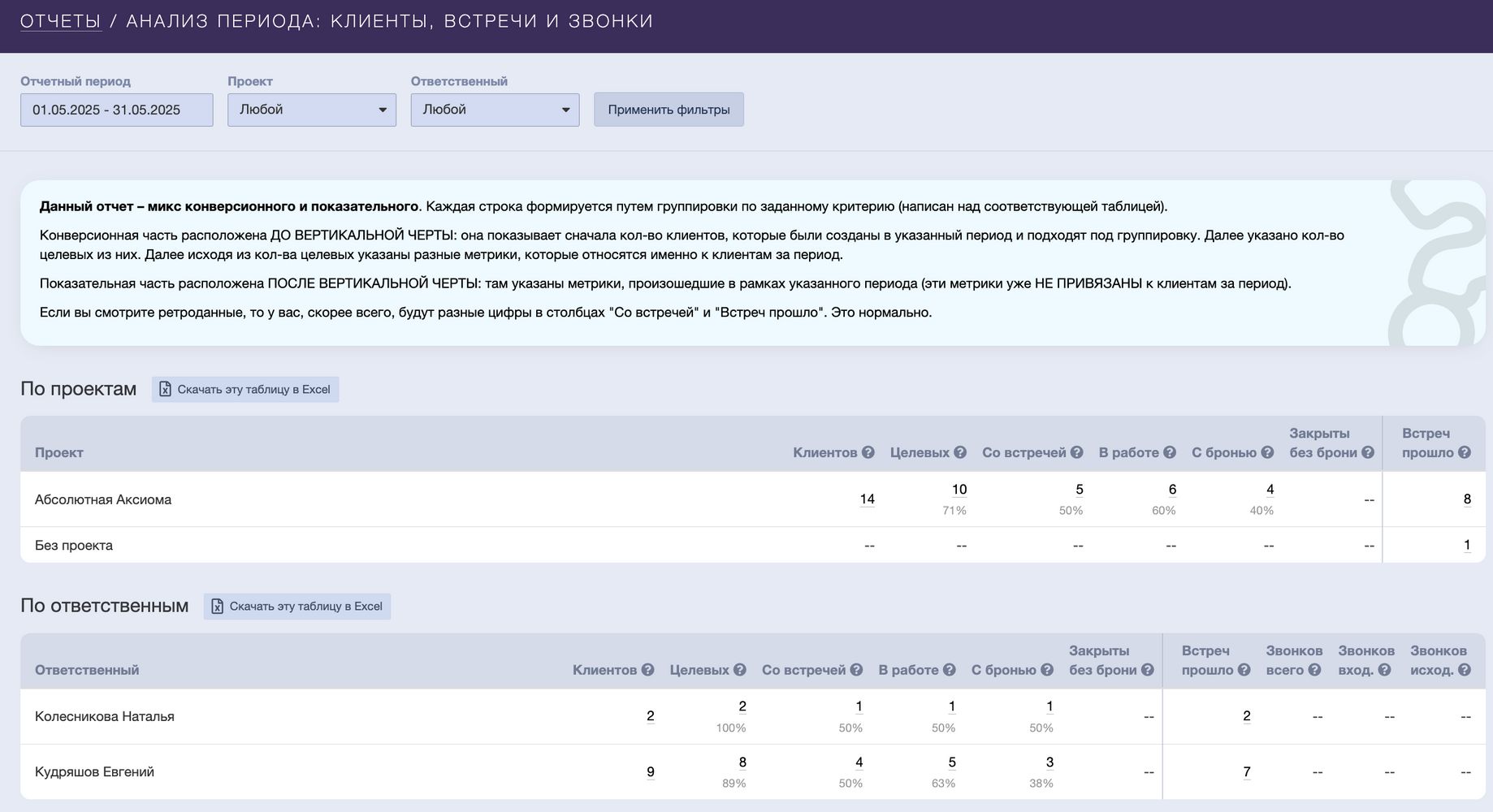The height and width of the screenshot is (812, 1493).
Task: Open help icon next to Целевых in responsible table
Action: (x=739, y=670)
